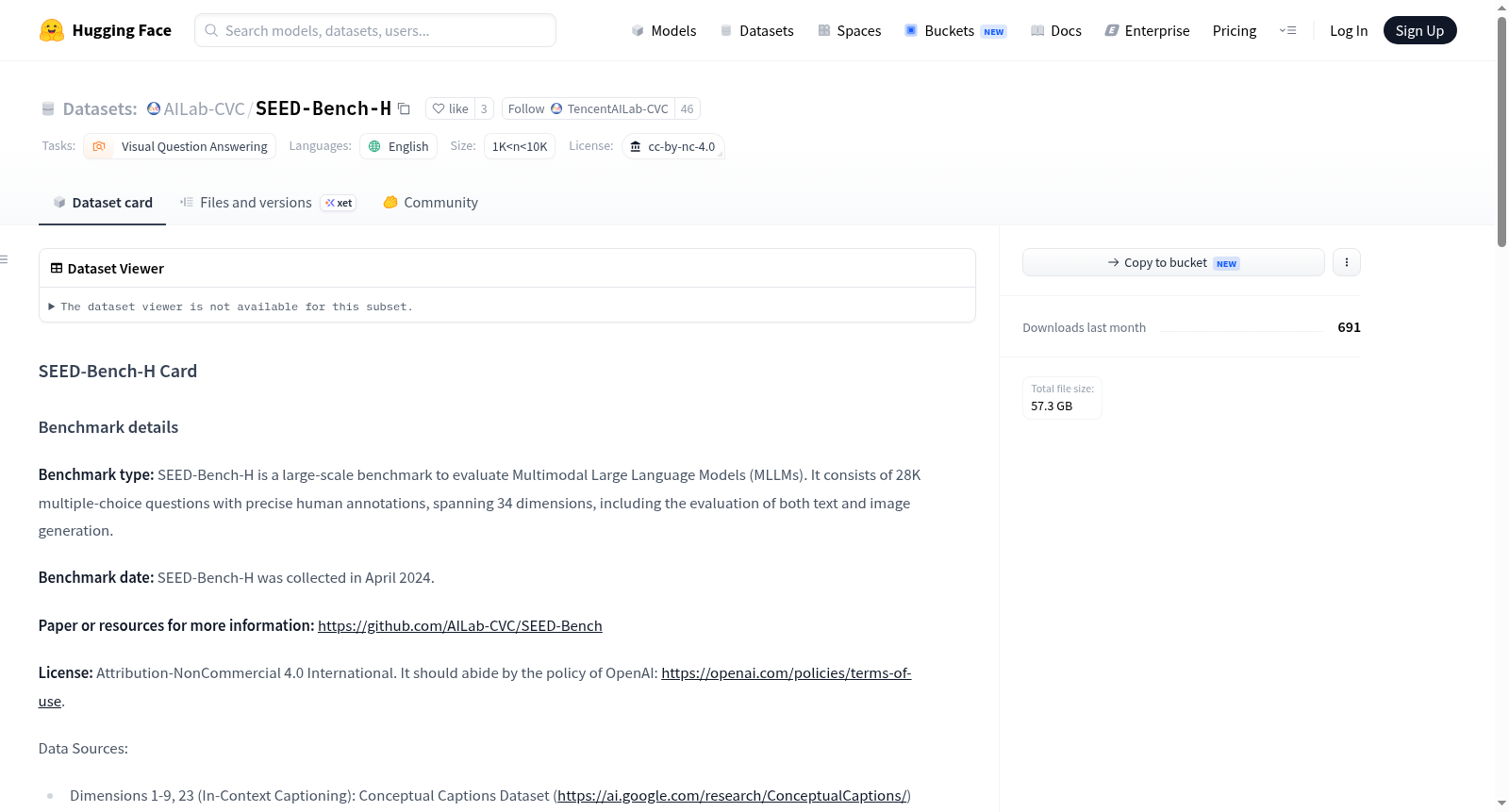Switch to Files and versions tab
This screenshot has height=812, width=1509.
click(268, 203)
